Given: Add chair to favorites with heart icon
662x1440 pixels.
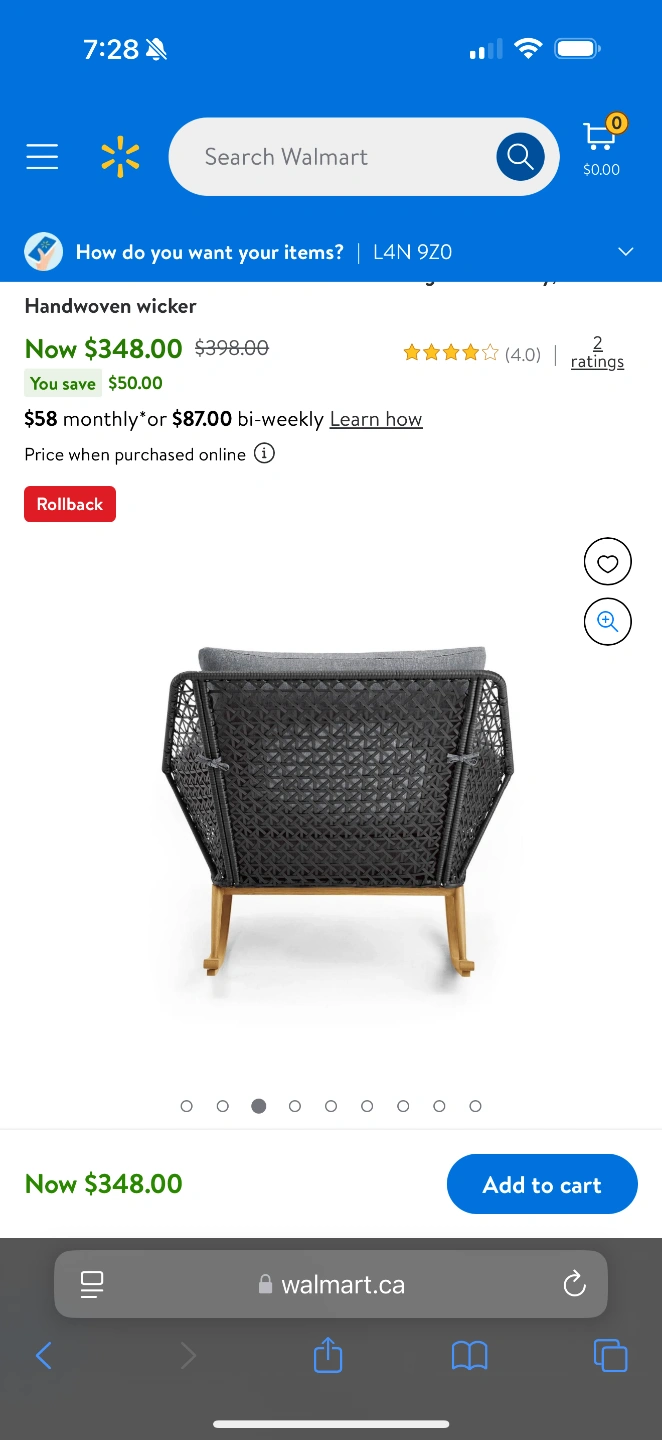Looking at the screenshot, I should 608,562.
